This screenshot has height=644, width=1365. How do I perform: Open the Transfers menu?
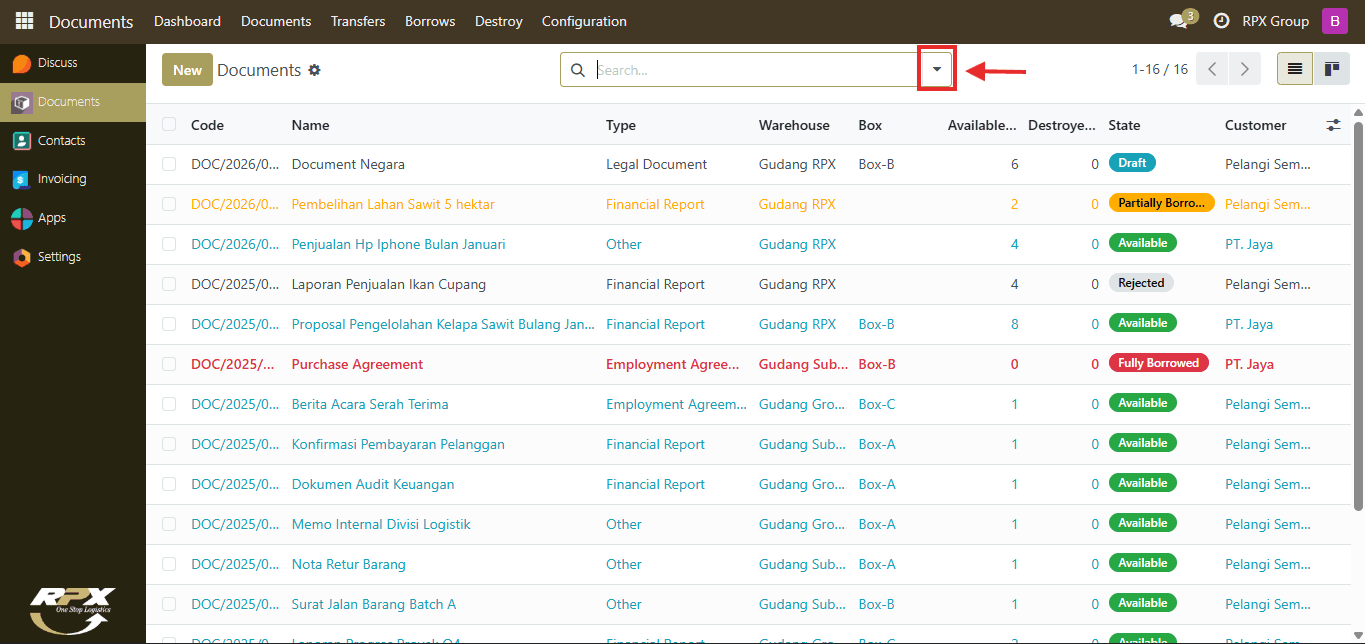point(358,21)
